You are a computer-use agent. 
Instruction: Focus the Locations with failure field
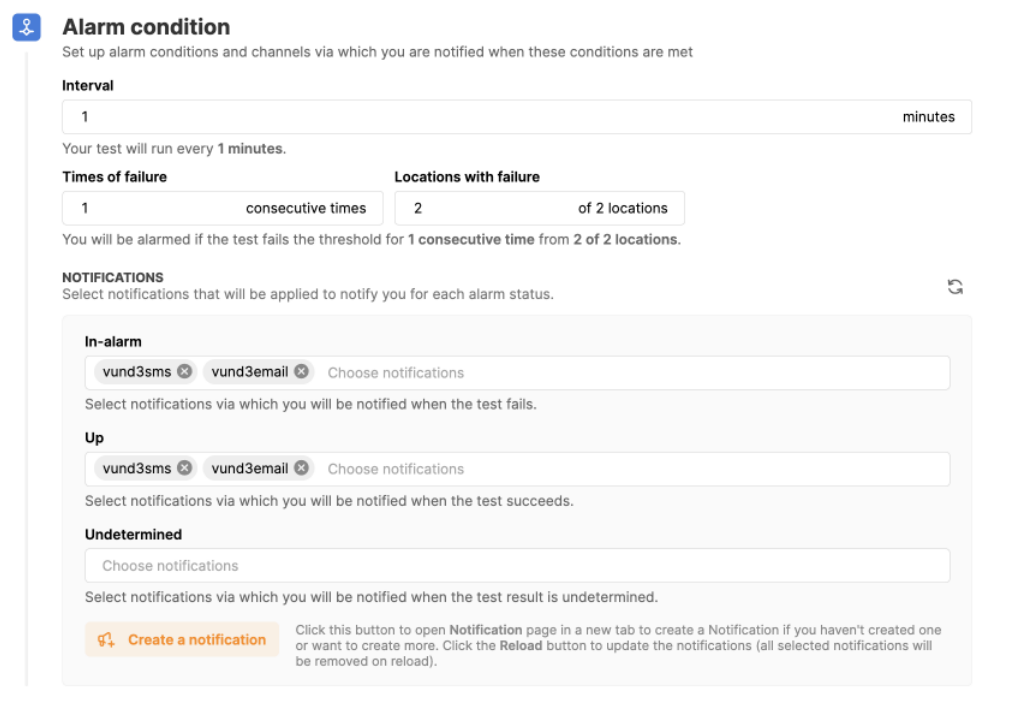[480, 208]
